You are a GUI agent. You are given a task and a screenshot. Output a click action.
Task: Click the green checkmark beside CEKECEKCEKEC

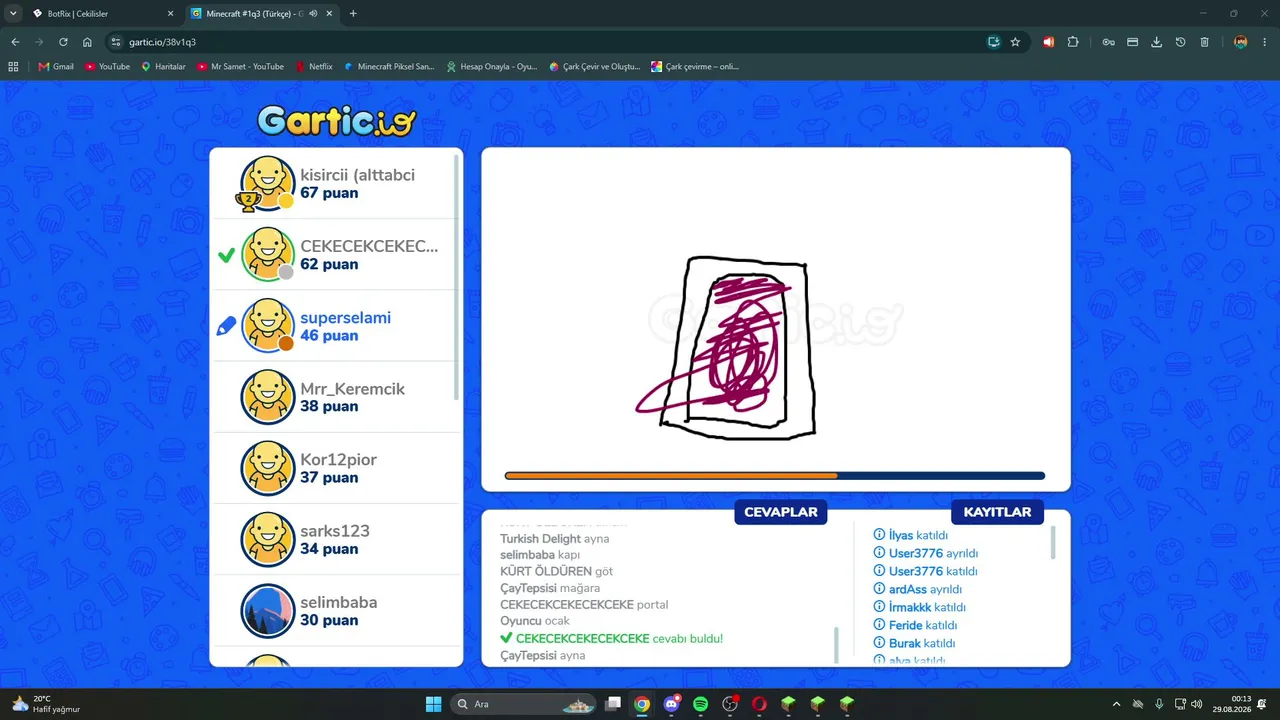226,255
